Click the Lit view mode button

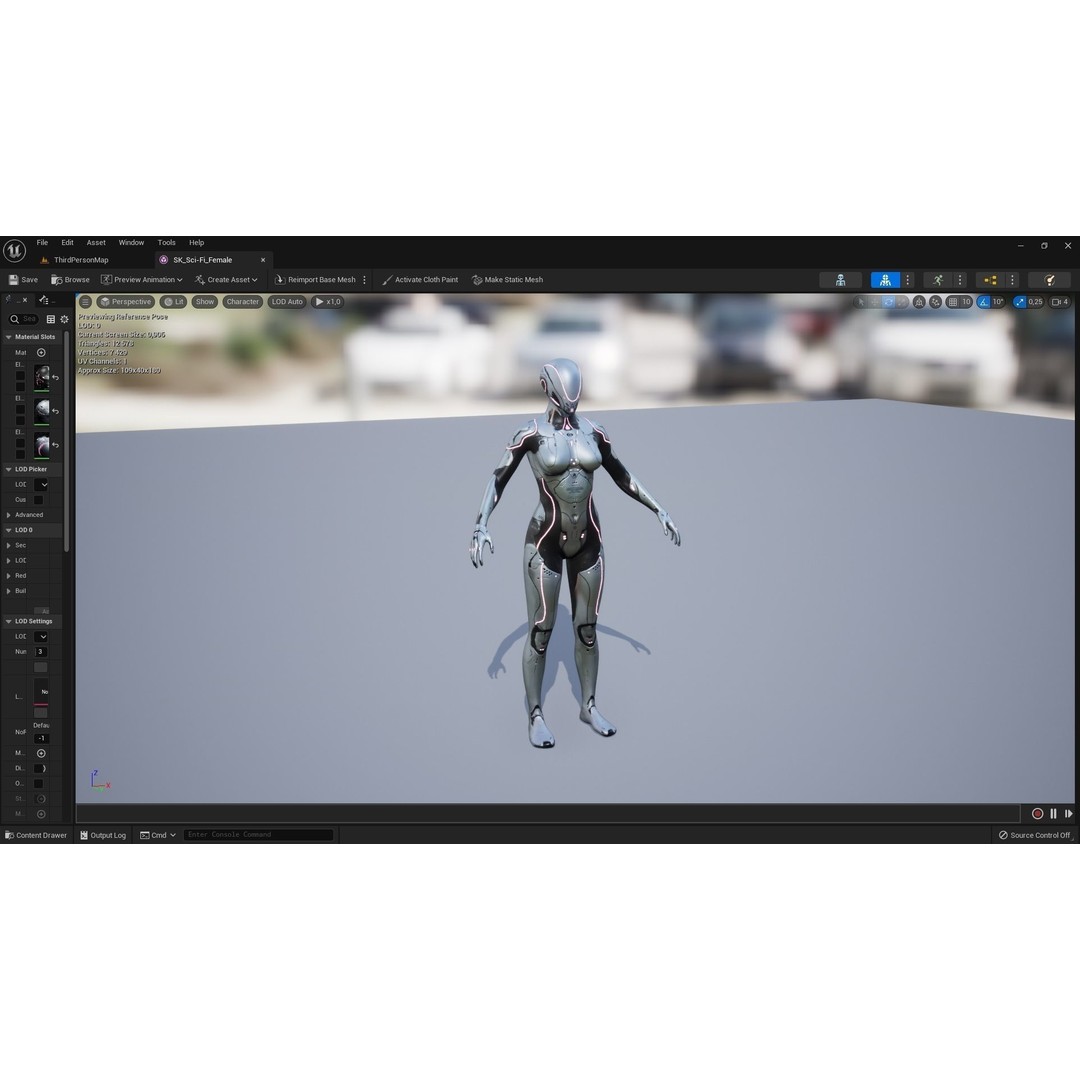click(174, 302)
